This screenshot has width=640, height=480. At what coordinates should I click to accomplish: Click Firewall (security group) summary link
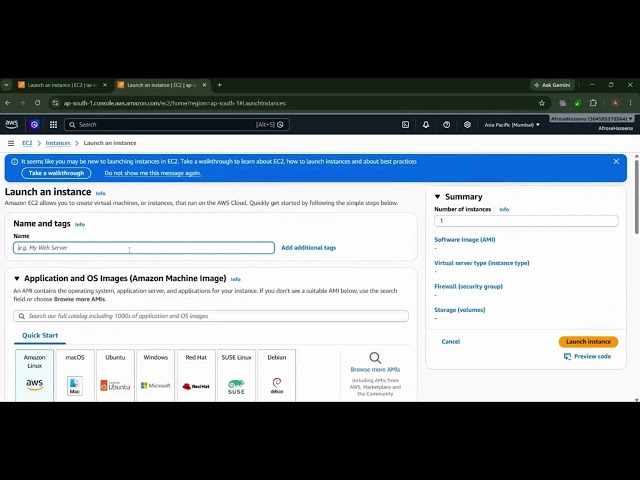coord(468,287)
